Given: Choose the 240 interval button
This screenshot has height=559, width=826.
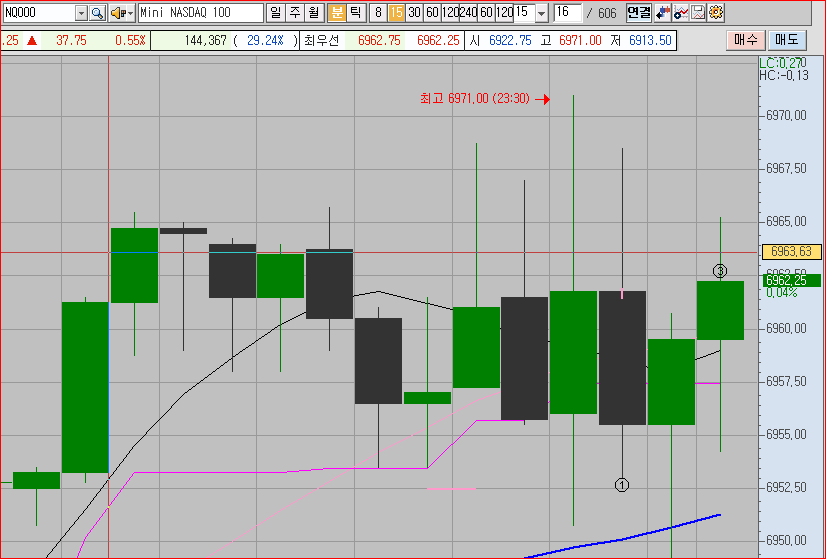Looking at the screenshot, I should coord(468,13).
